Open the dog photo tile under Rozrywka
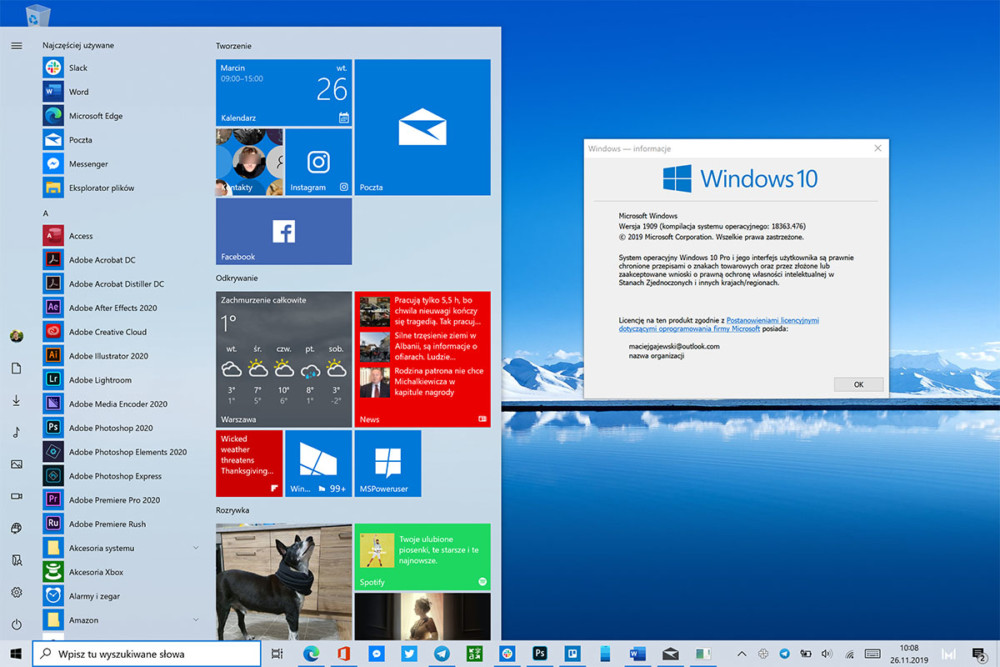Screen dimensions: 1000x667 pyautogui.click(x=284, y=582)
